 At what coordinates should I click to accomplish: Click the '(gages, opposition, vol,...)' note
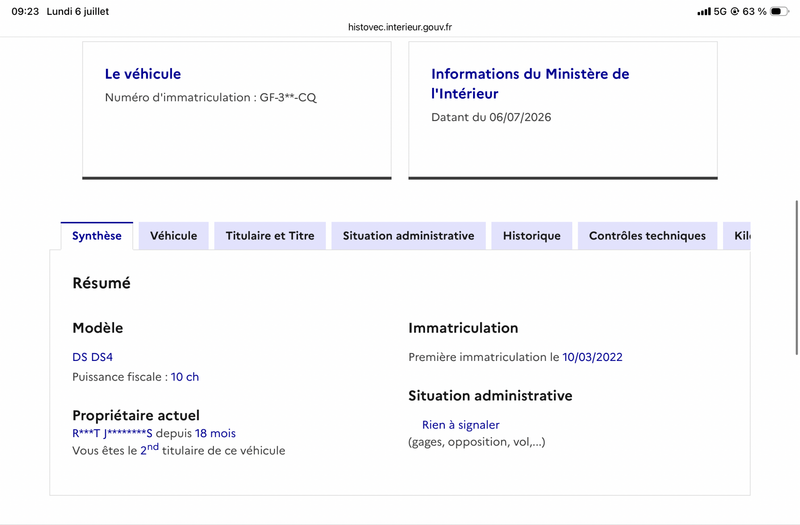(477, 442)
